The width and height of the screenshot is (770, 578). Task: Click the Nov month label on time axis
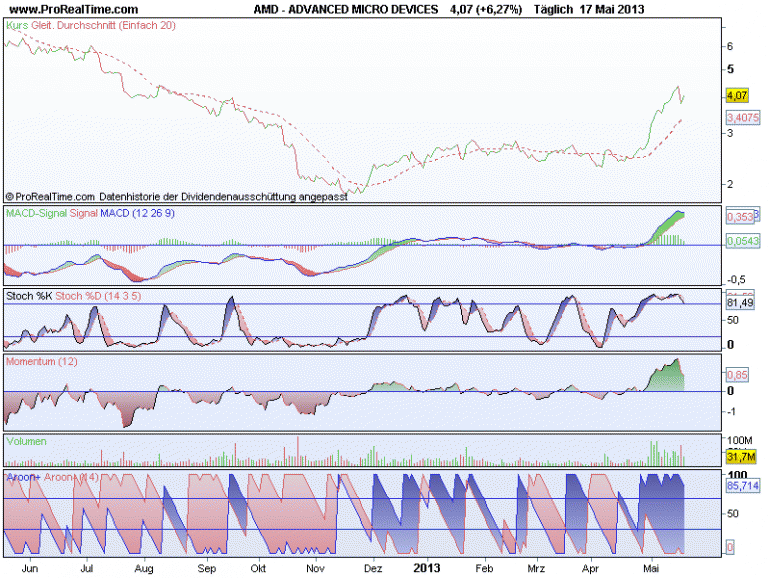(x=315, y=568)
